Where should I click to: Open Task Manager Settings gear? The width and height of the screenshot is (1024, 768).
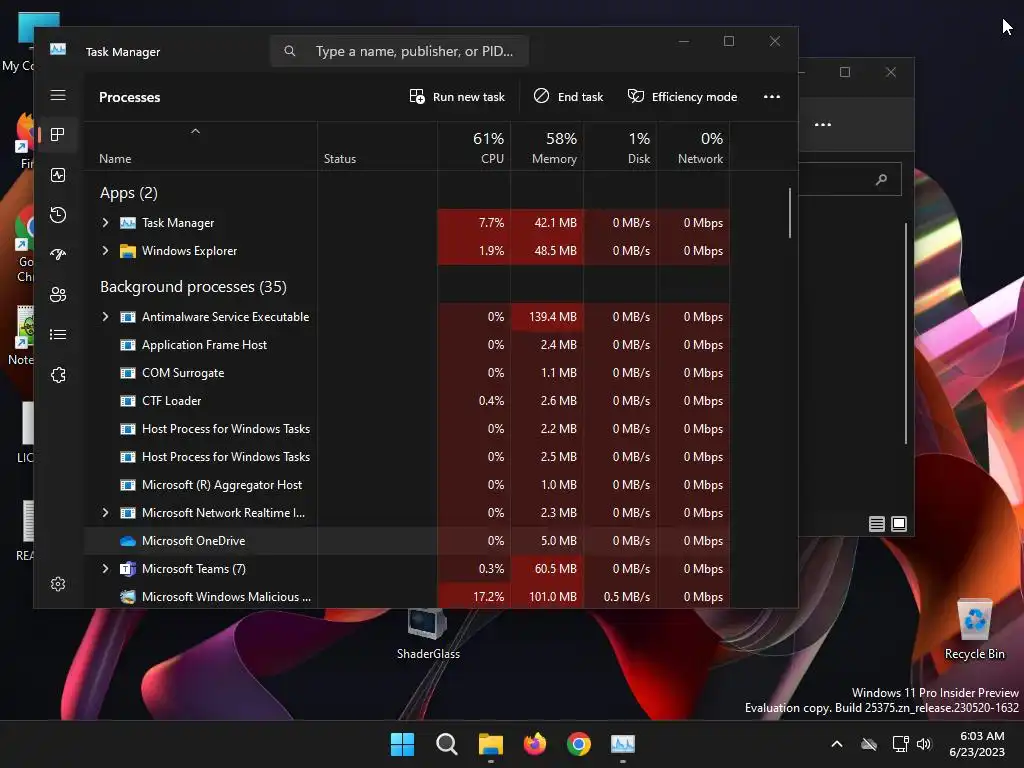tap(58, 584)
